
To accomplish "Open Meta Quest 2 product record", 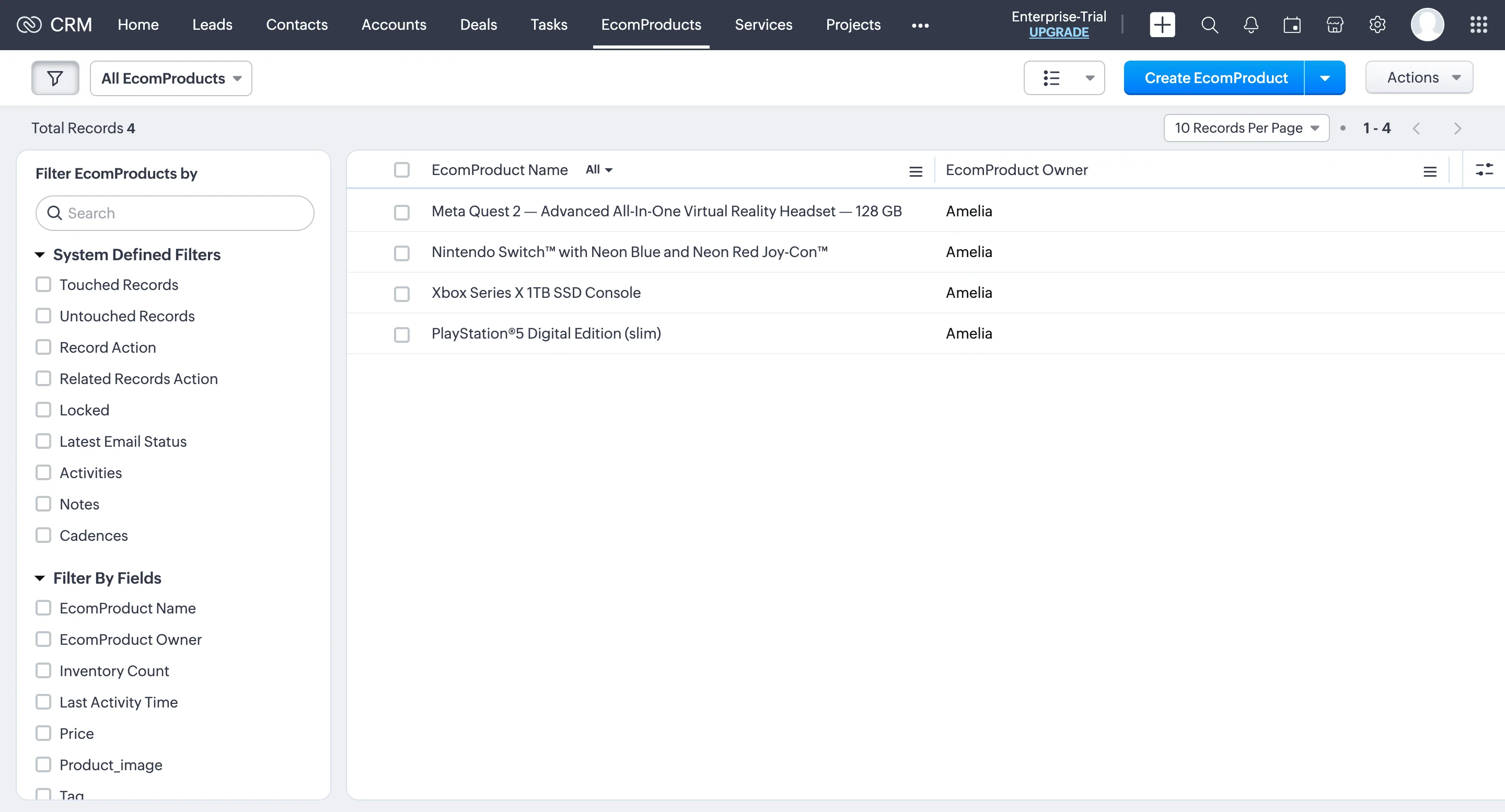I will click(667, 211).
